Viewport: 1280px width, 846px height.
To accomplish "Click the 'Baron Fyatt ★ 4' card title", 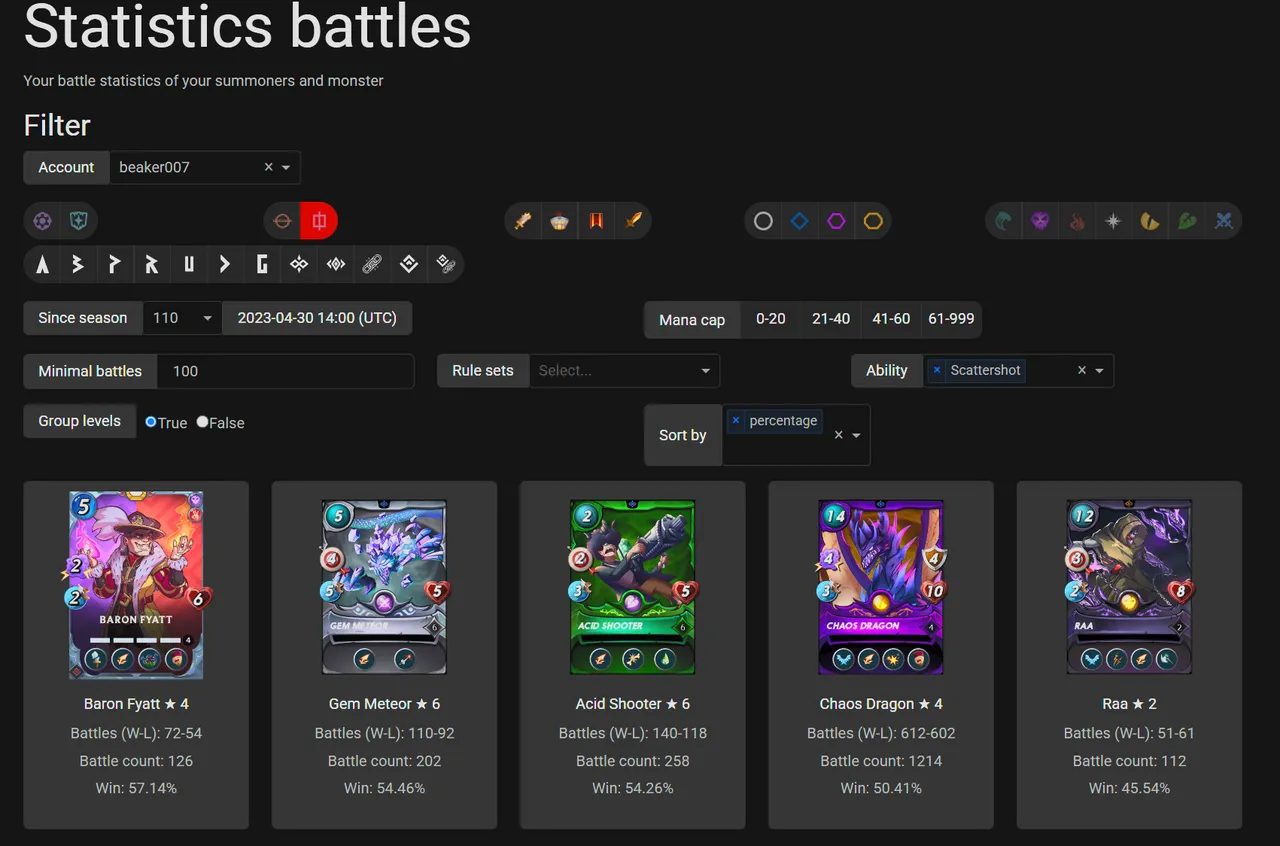I will coord(136,704).
